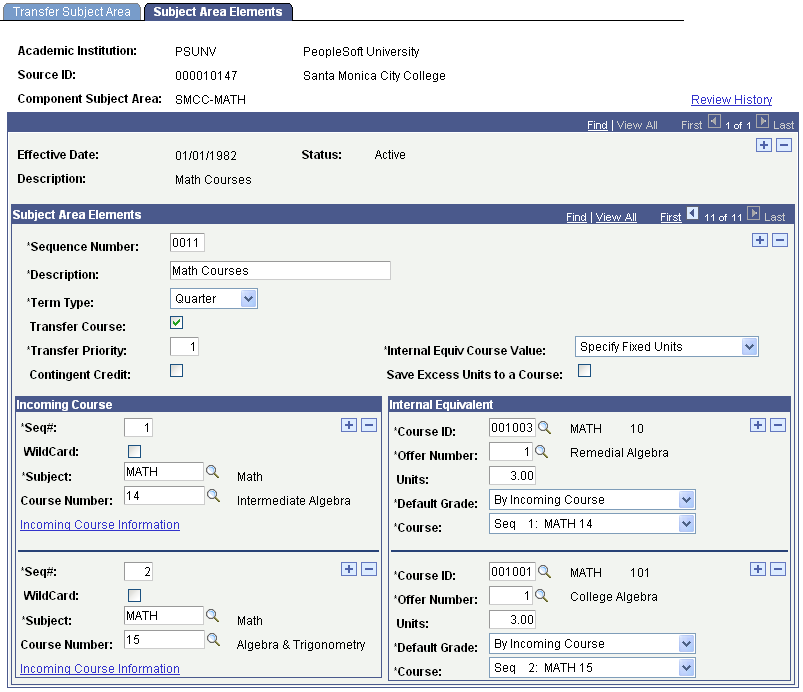Add incoming course row after Seq 1

point(349,425)
